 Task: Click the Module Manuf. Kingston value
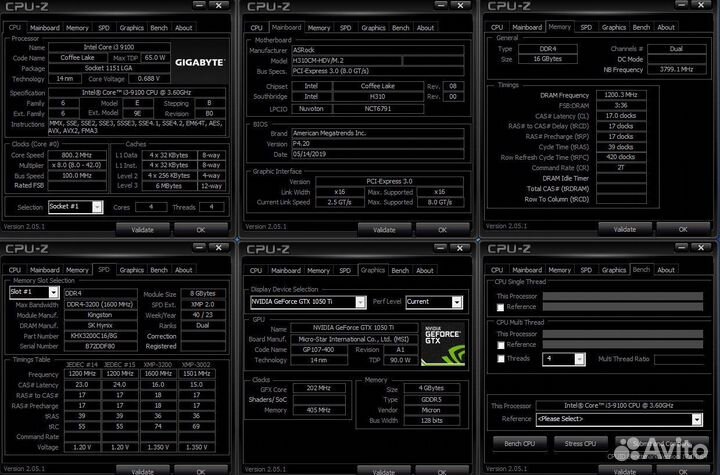click(101, 315)
